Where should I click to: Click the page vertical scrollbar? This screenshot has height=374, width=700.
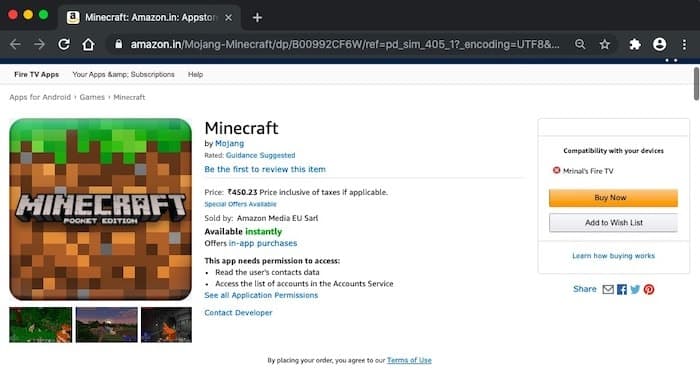click(x=696, y=84)
